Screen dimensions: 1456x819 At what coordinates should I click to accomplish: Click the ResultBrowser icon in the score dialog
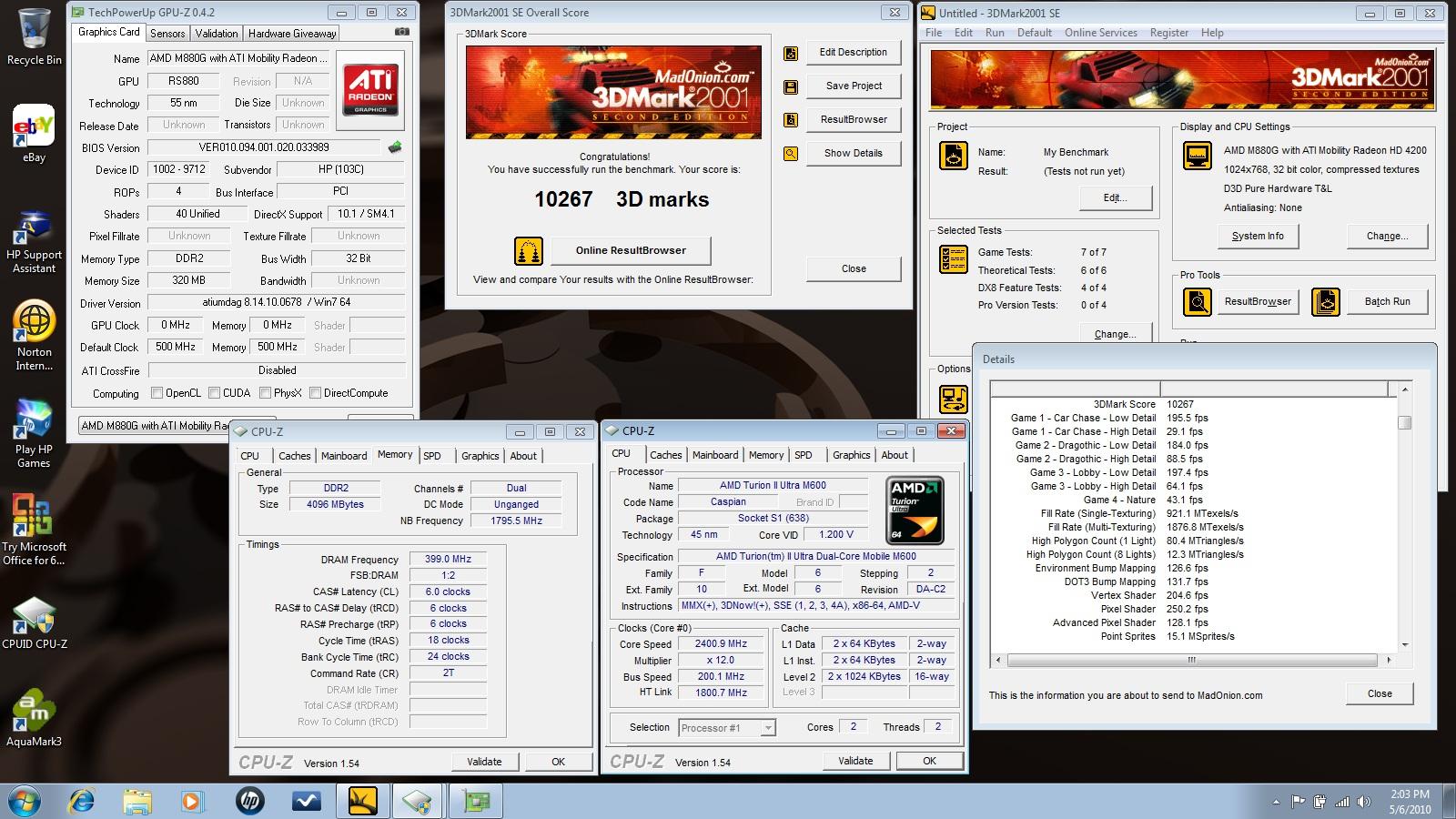(791, 120)
